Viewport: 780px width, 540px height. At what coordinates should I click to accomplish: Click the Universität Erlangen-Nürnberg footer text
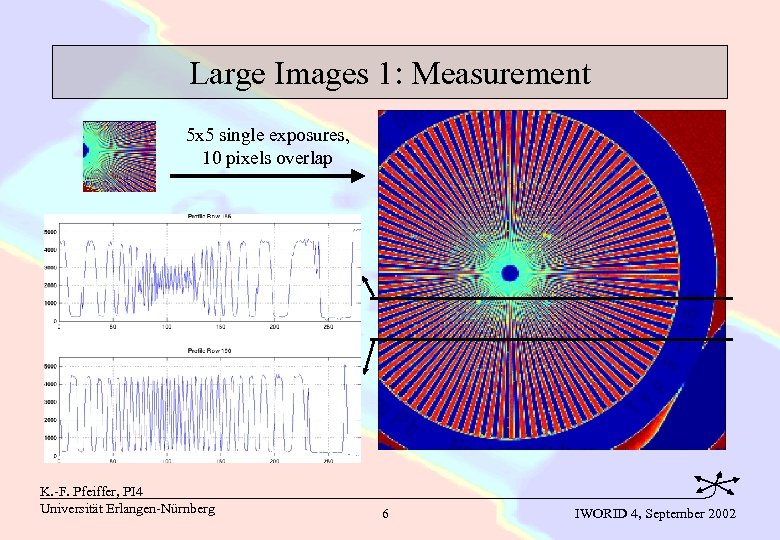tap(127, 509)
